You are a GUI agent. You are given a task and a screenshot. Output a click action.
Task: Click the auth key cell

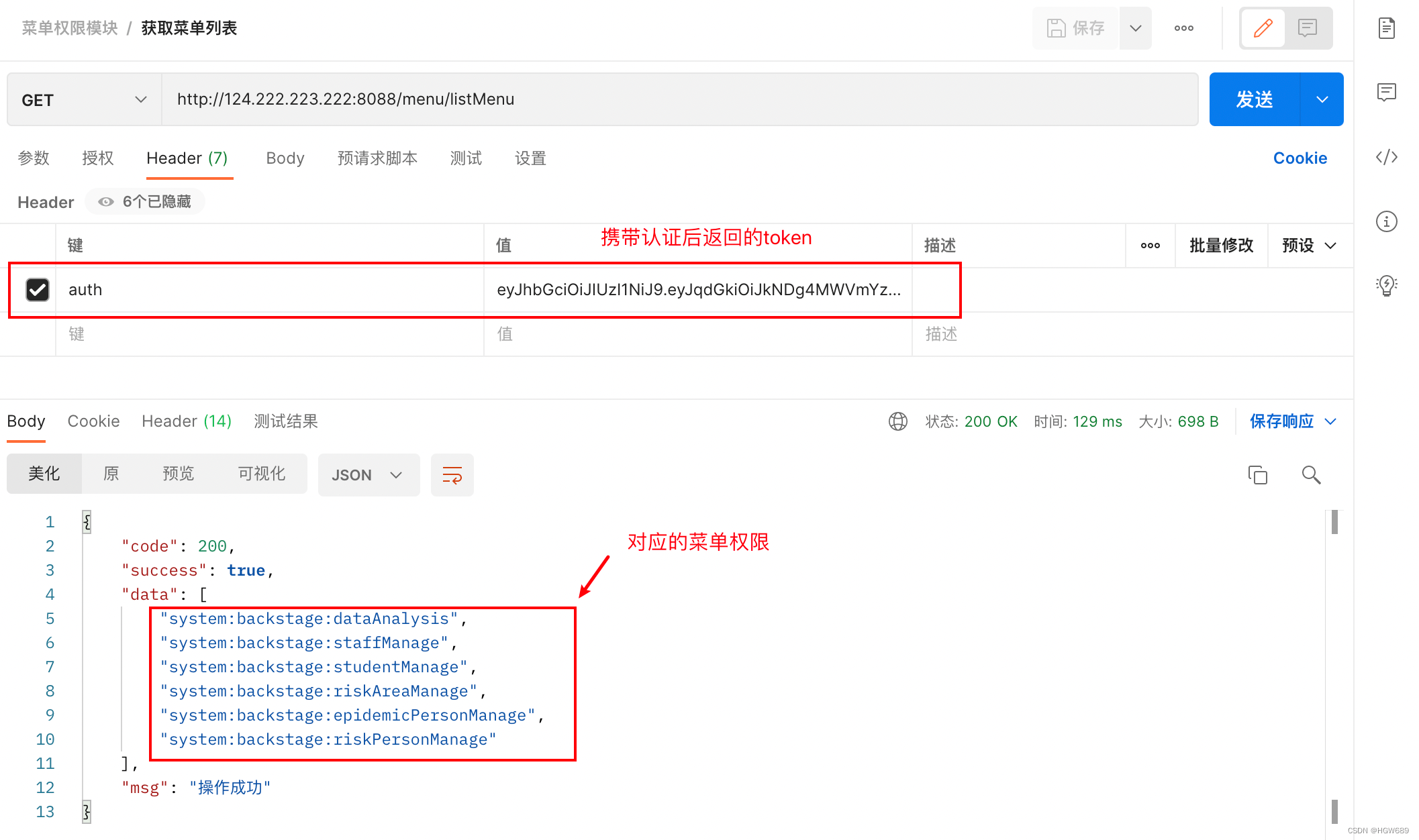270,290
